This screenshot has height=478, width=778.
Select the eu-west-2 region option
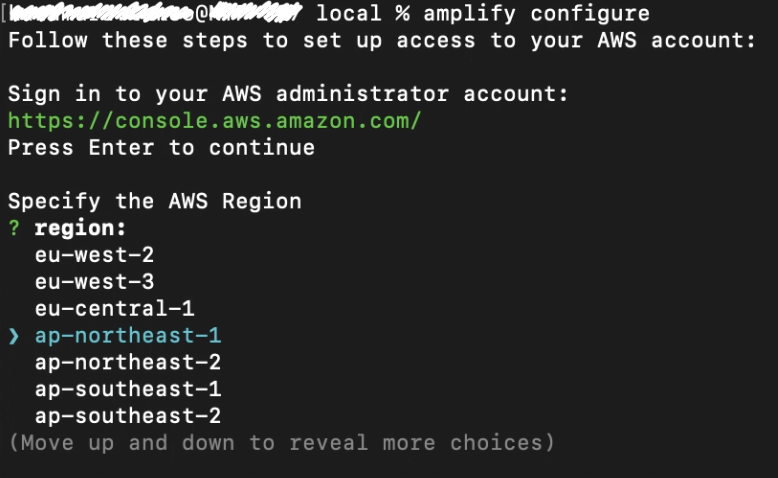(x=94, y=255)
